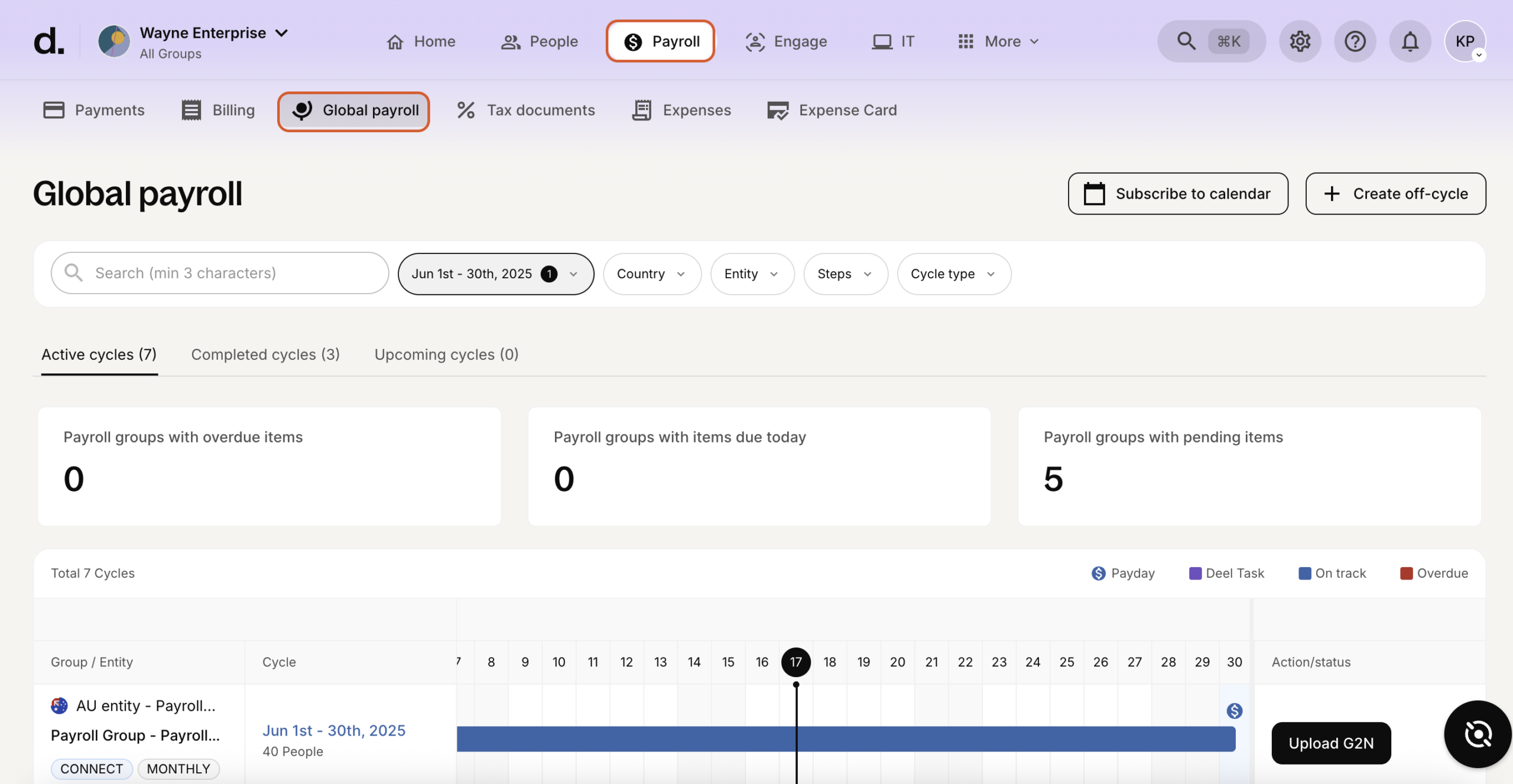Open the Payments section

93,110
